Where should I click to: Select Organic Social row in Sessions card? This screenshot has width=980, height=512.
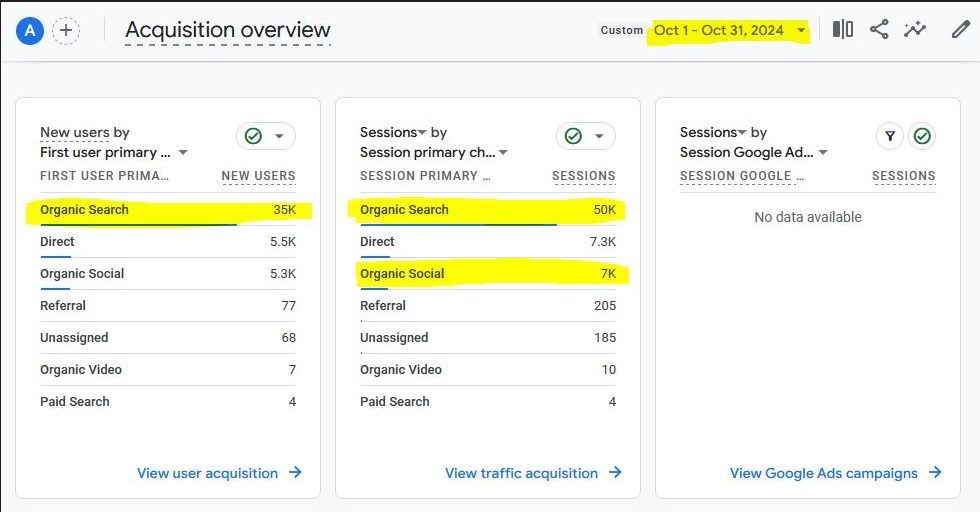(488, 273)
